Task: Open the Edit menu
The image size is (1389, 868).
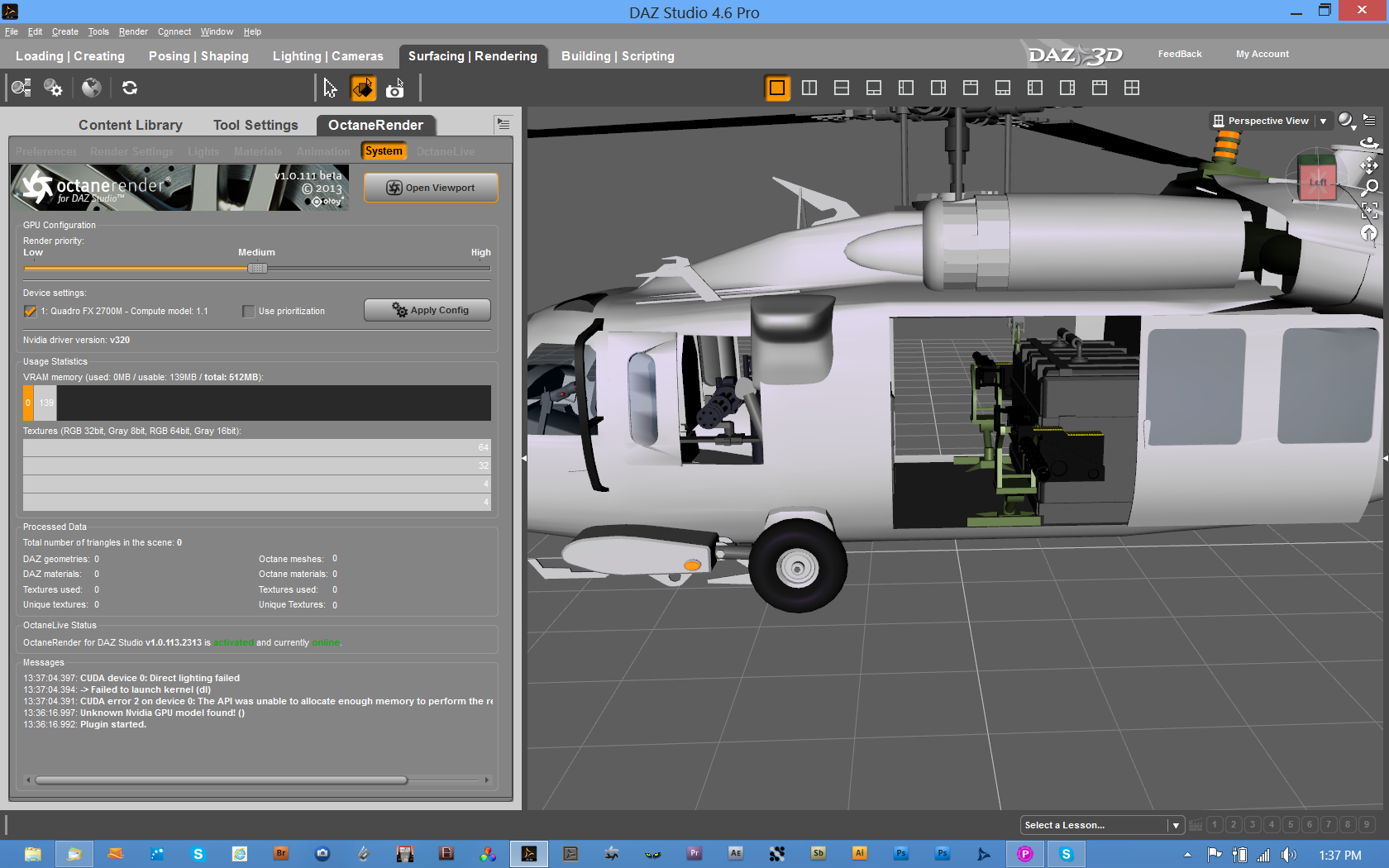Action: pyautogui.click(x=35, y=31)
